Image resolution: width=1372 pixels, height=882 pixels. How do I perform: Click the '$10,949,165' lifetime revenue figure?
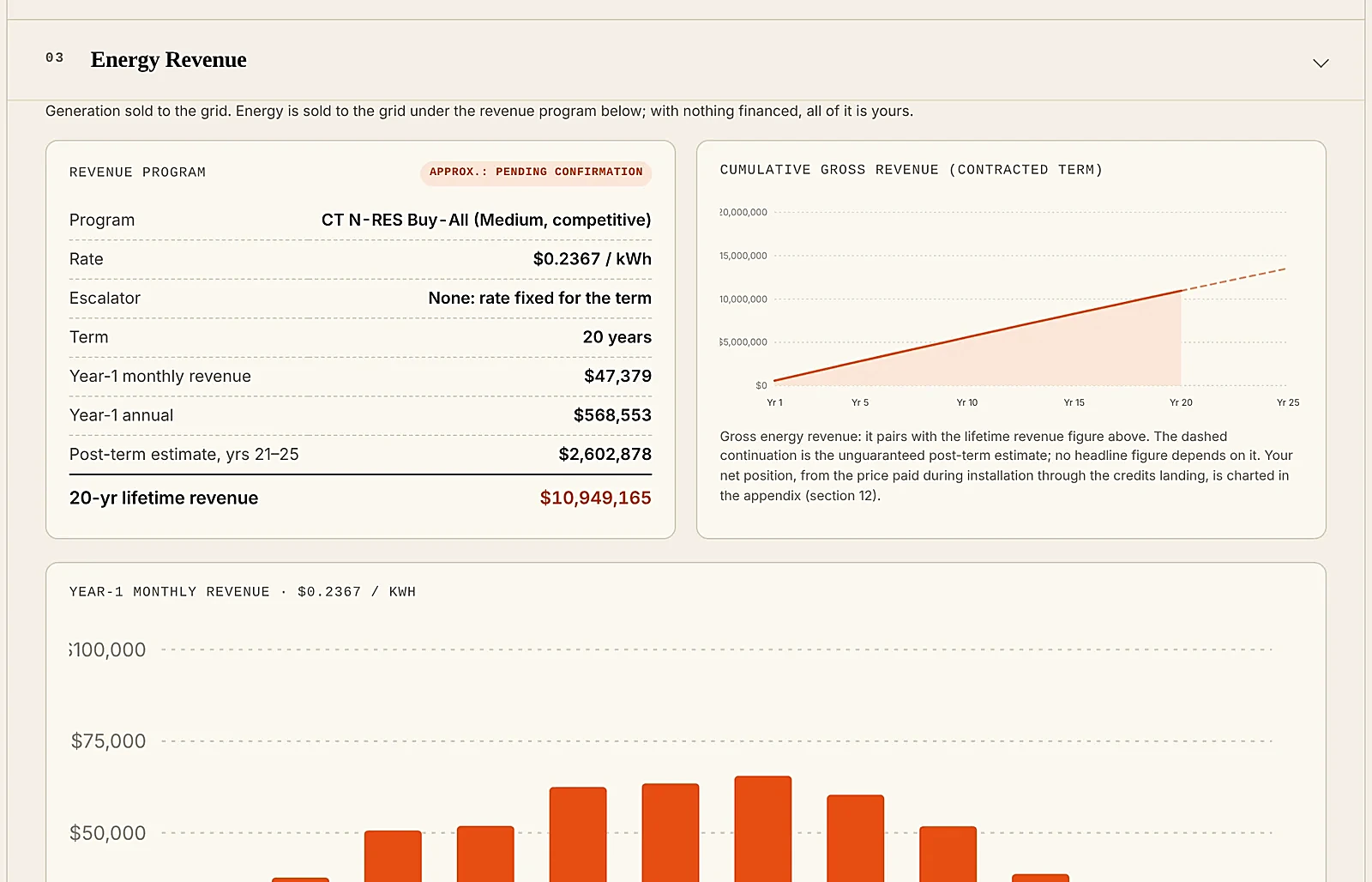pyautogui.click(x=595, y=498)
